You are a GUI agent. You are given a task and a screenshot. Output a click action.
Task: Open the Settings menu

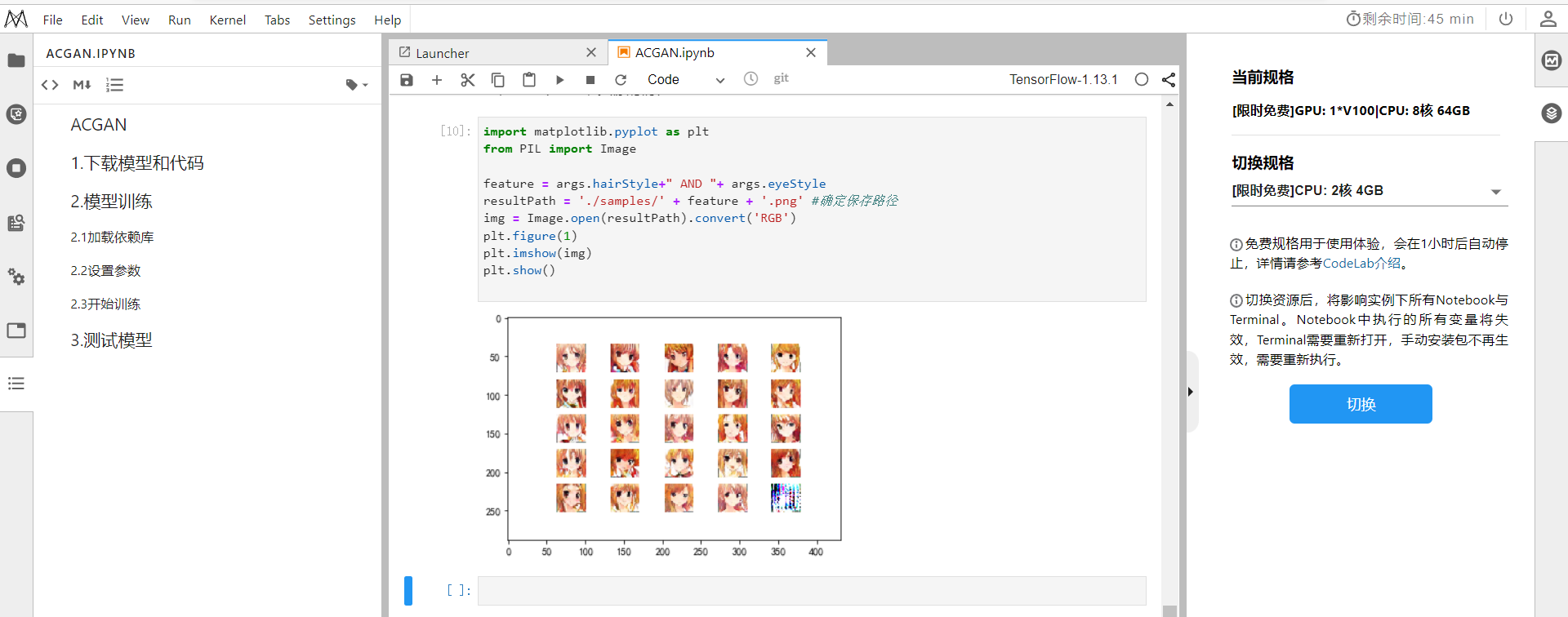click(x=332, y=20)
